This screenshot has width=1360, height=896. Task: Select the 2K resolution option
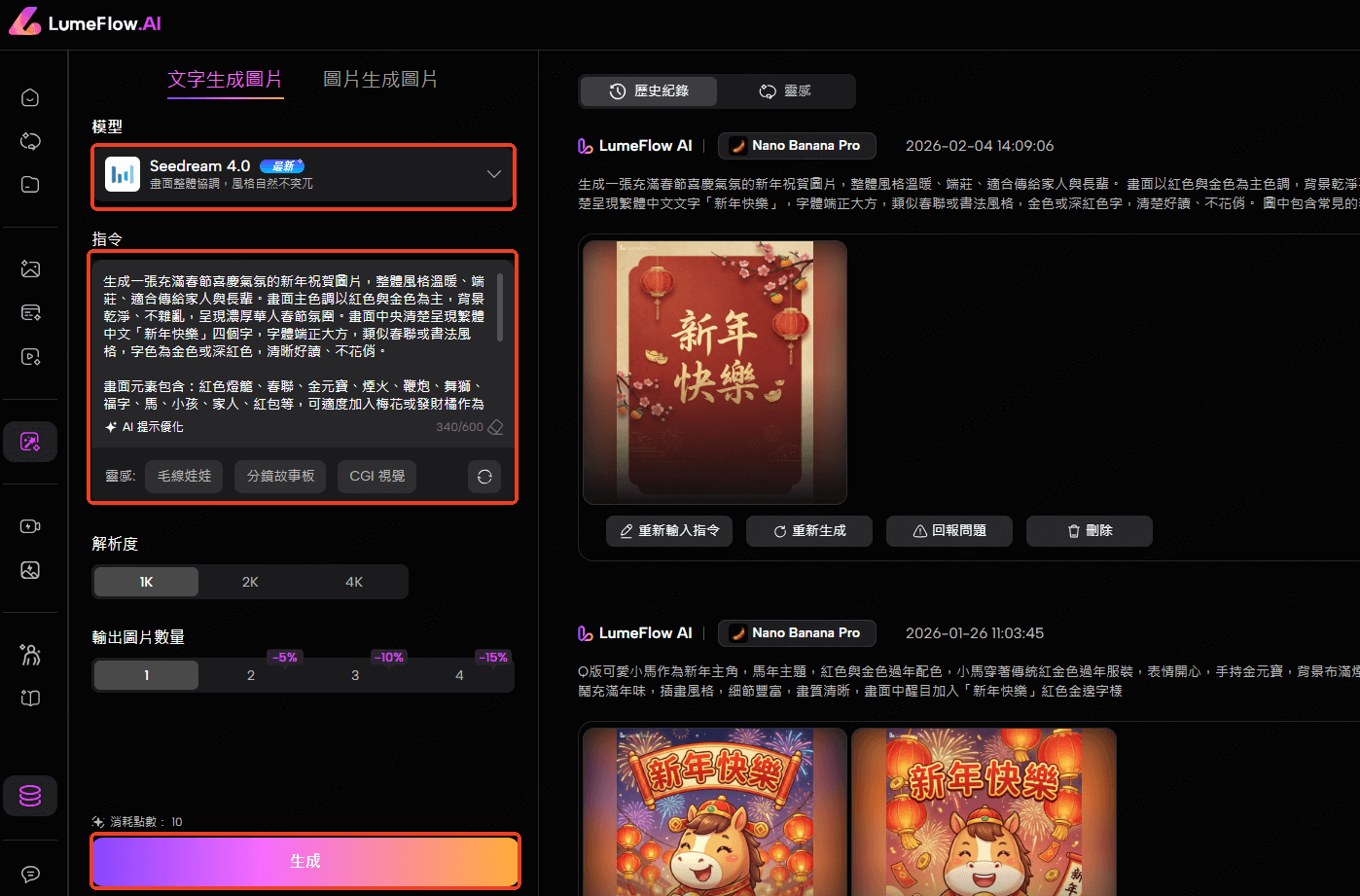[x=250, y=581]
